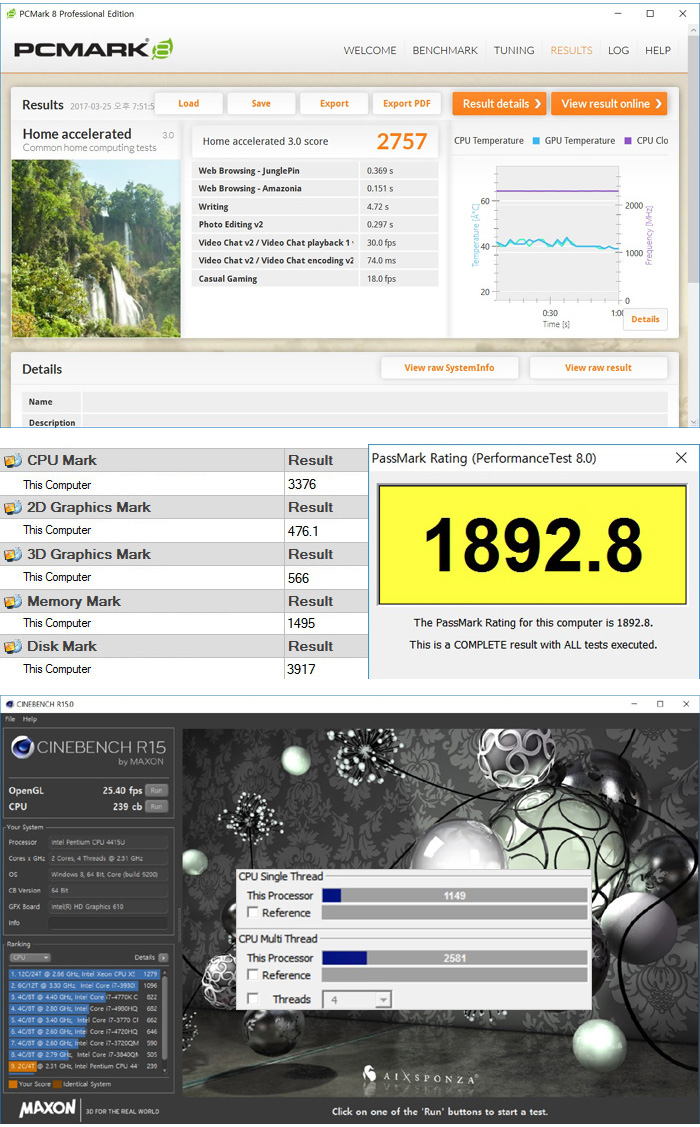Click View result online
Viewport: 700px width, 1127px height.
point(609,104)
